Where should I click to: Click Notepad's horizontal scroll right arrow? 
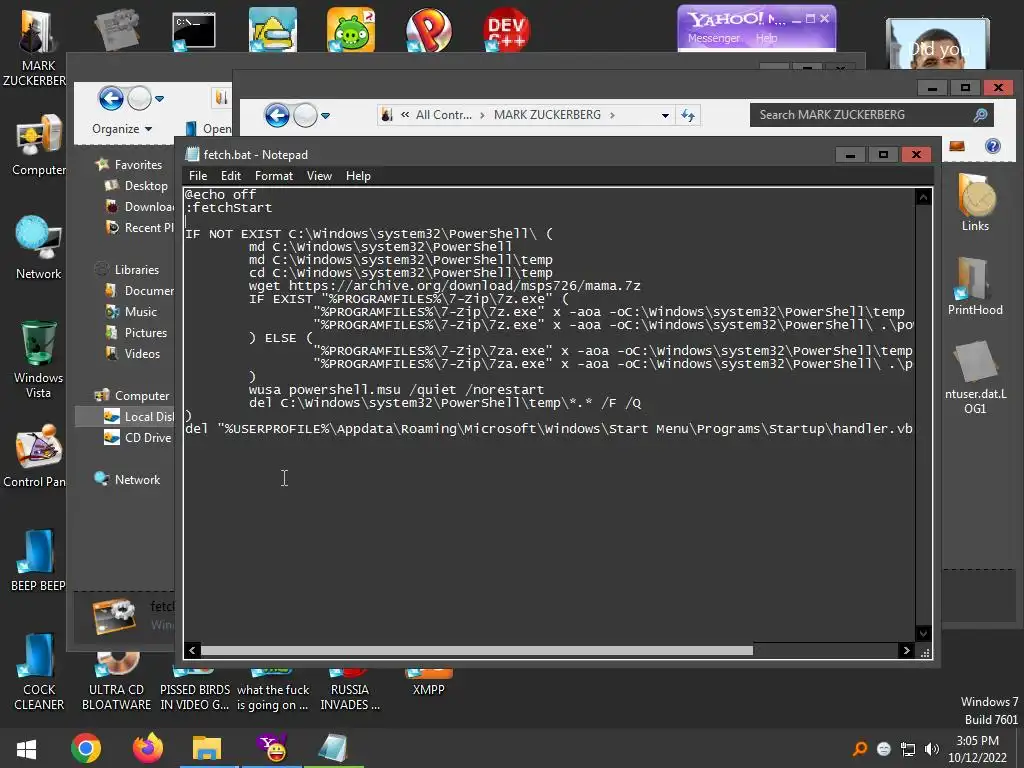906,650
